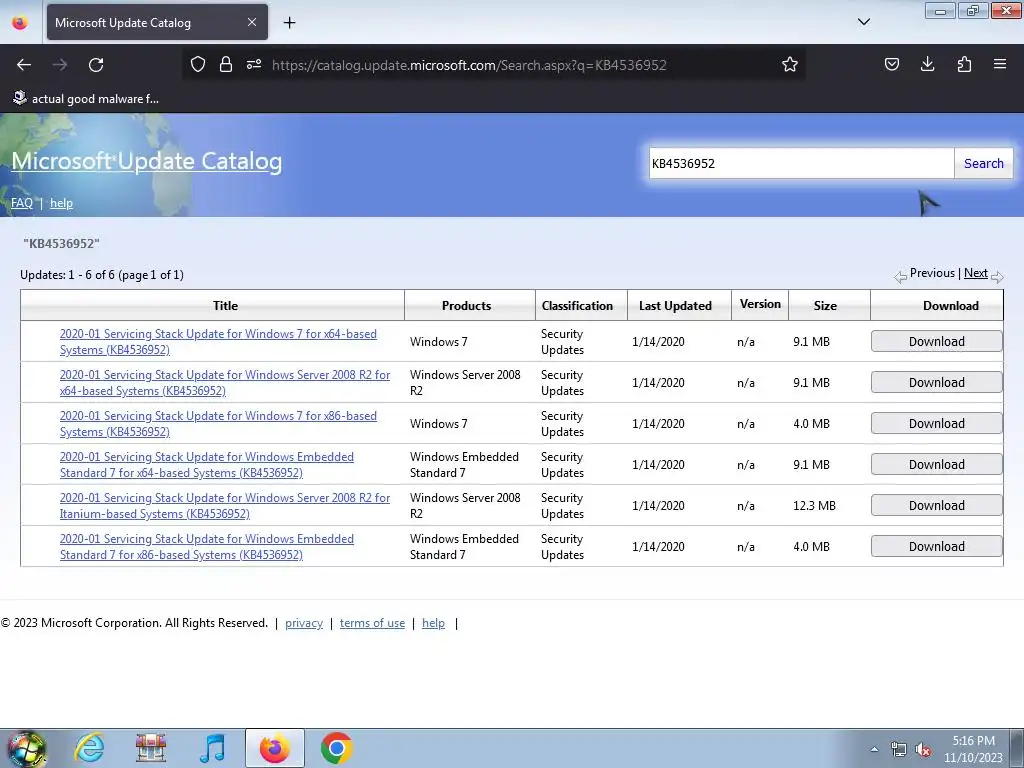The width and height of the screenshot is (1024, 768).
Task: Open 'actual good malware f...' bookmark
Action: pos(86,99)
